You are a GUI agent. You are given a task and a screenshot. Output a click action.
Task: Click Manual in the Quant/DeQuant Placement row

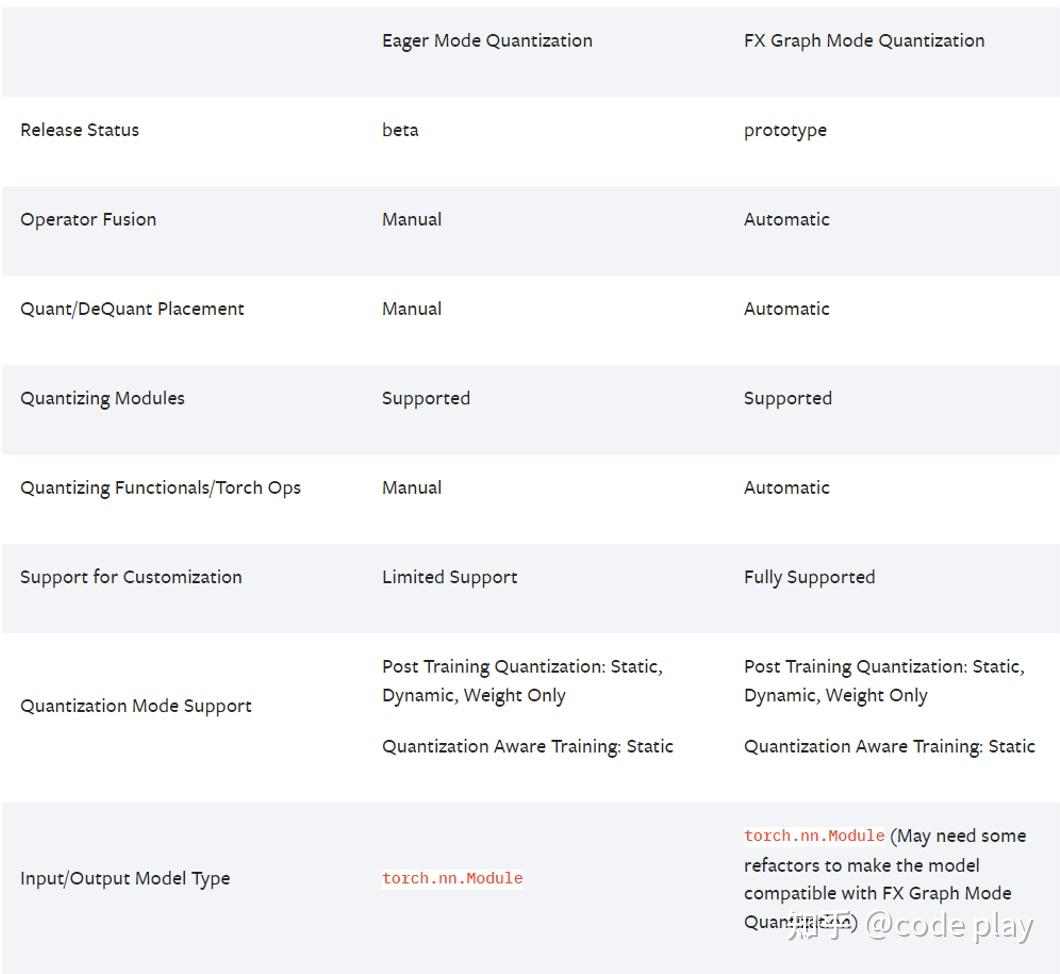coord(411,309)
